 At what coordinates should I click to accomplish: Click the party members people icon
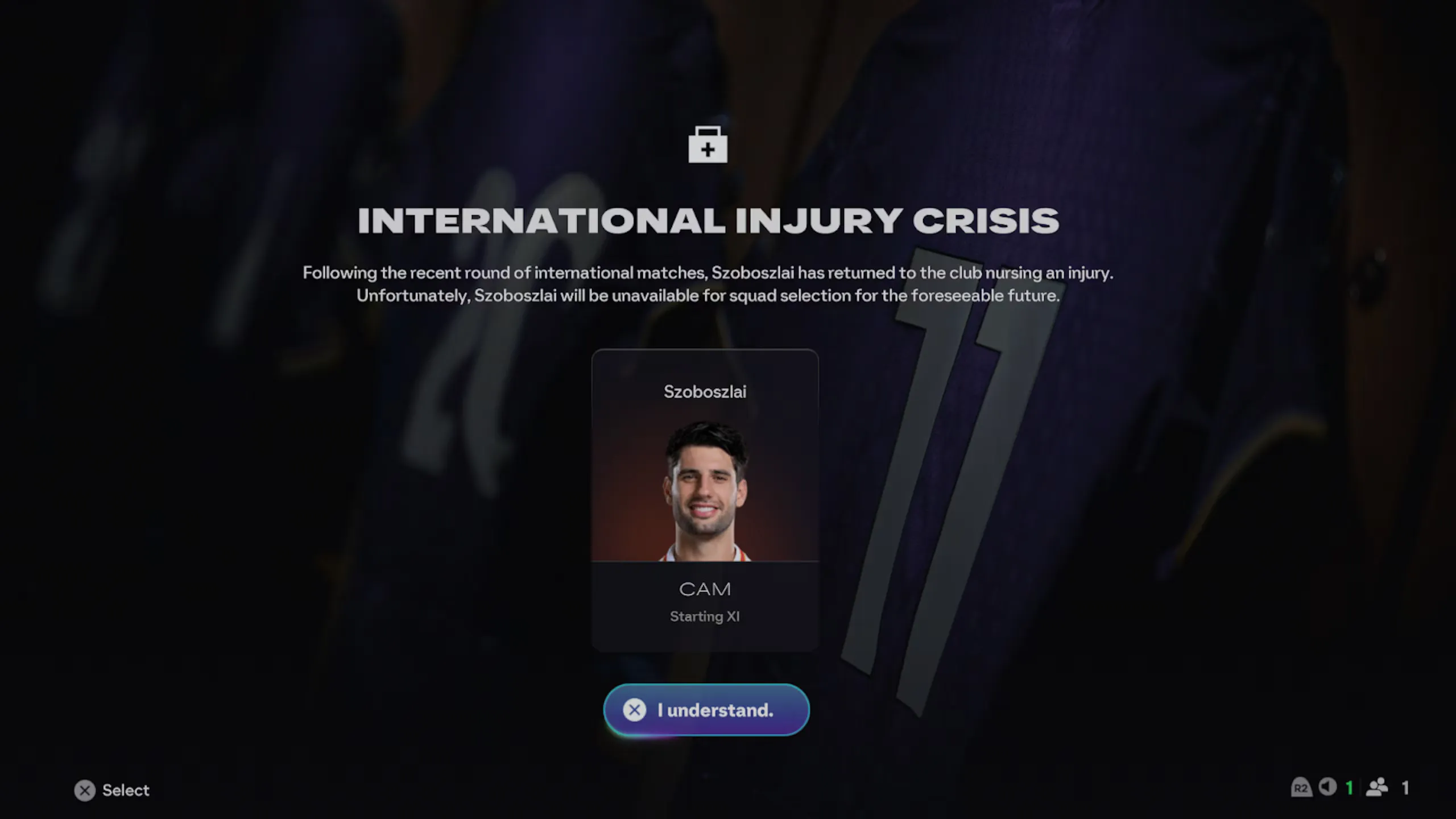click(x=1377, y=787)
